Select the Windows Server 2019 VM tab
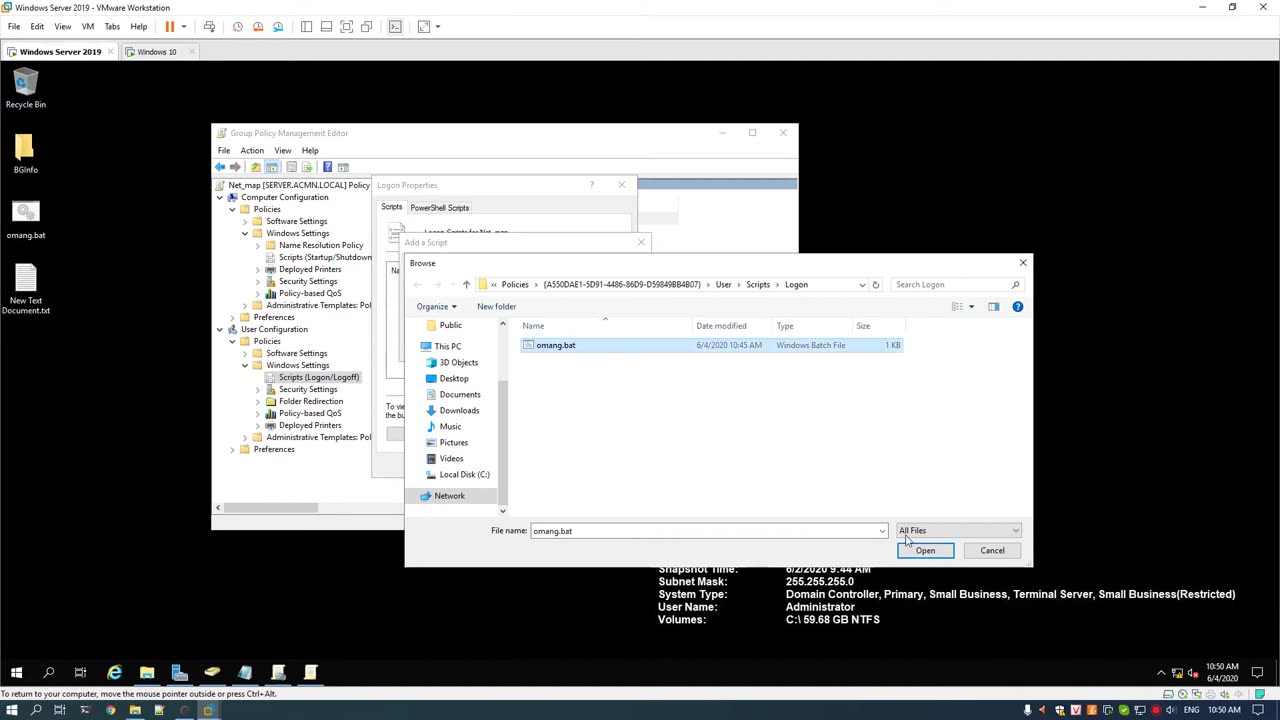1280x720 pixels. [60, 52]
